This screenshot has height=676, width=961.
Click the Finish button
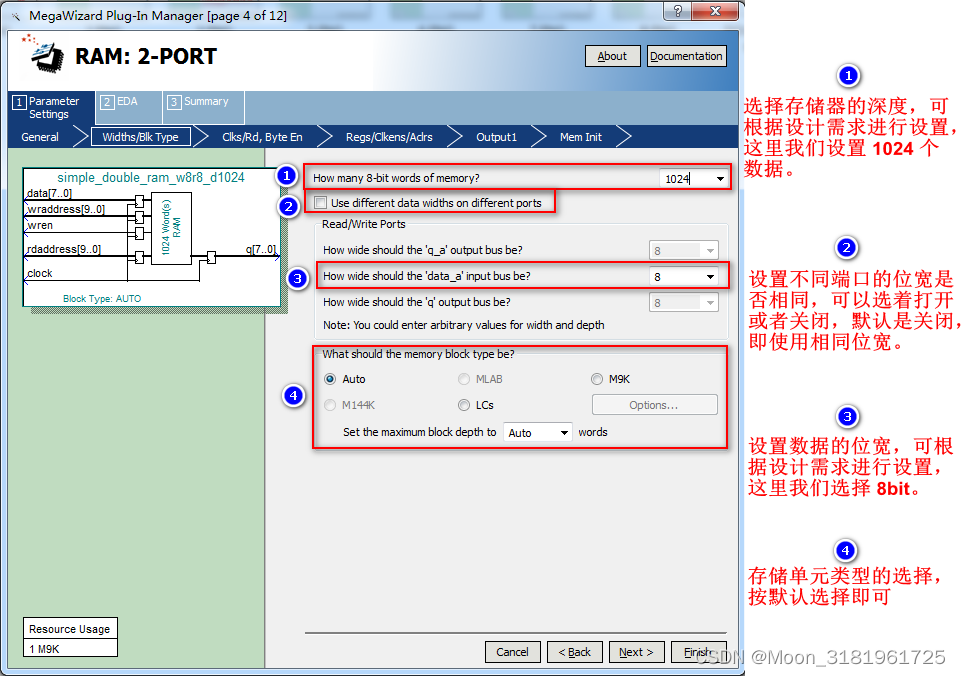[x=699, y=651]
